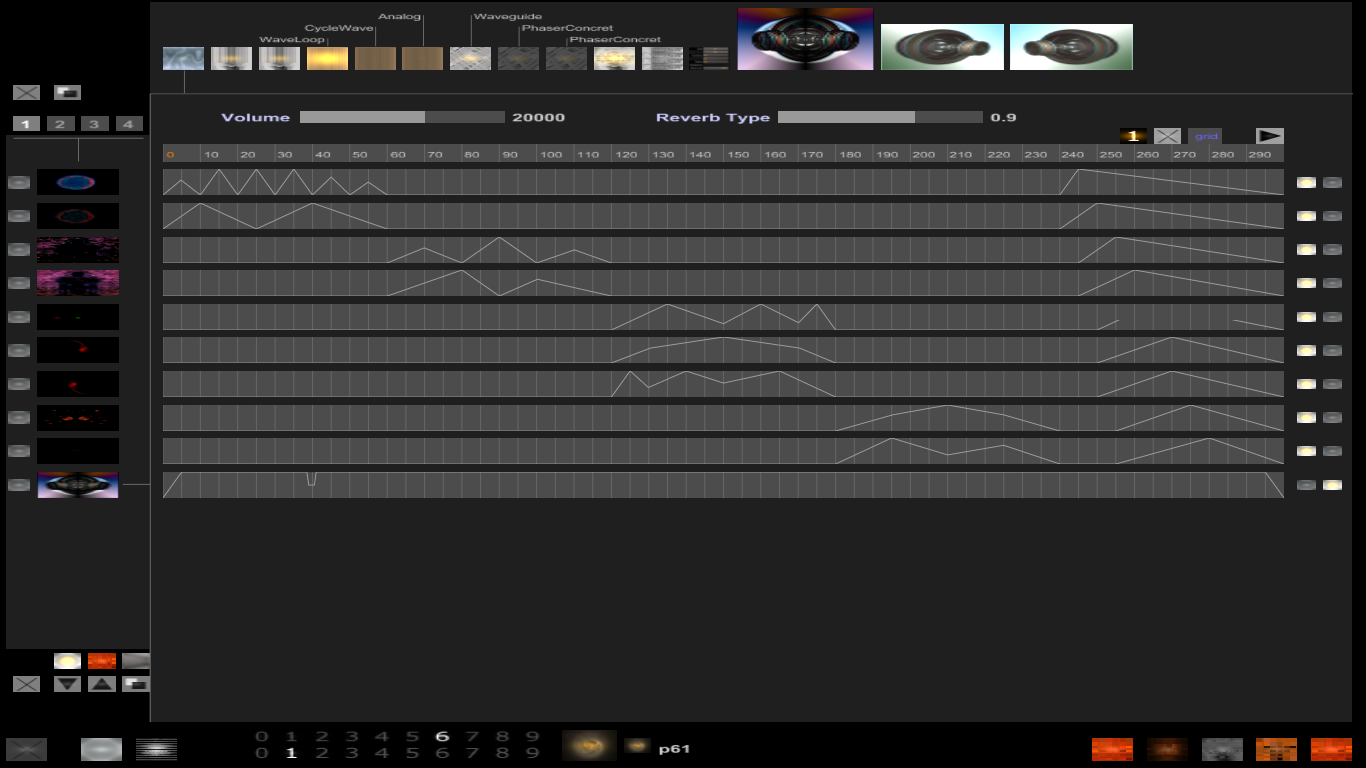The height and width of the screenshot is (768, 1366).
Task: Click the 120 marker on the timeline ruler
Action: [626, 154]
